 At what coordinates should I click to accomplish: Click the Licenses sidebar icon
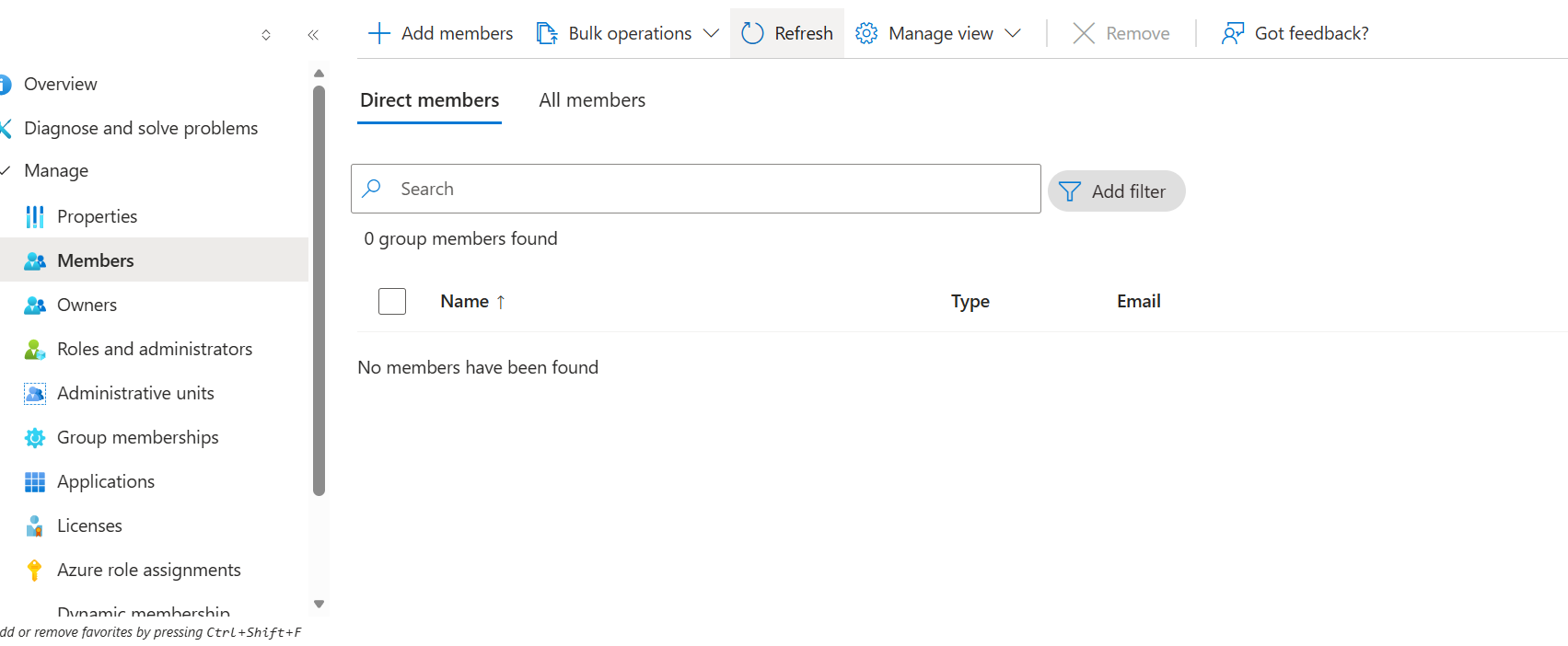click(35, 526)
